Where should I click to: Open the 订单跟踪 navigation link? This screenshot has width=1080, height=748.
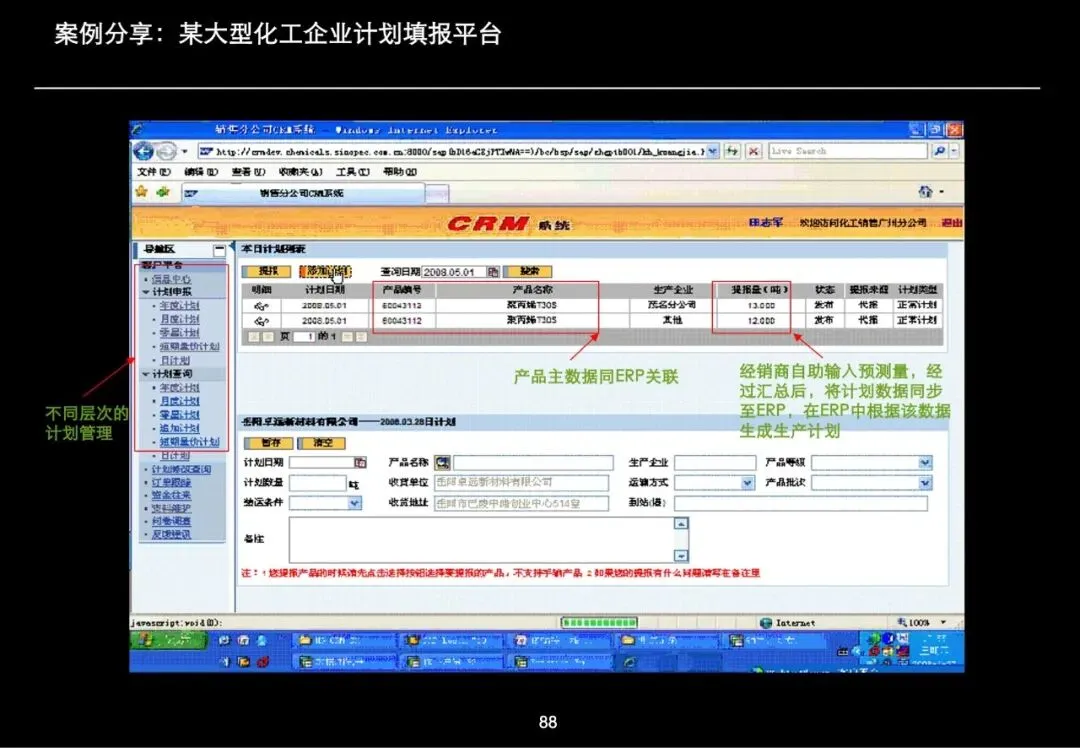(x=171, y=483)
